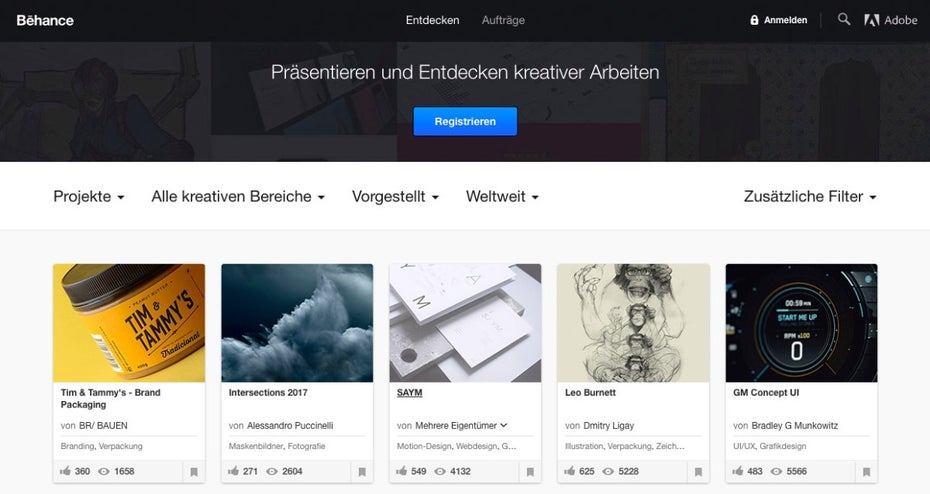Click the Adobe logo icon

(871, 20)
